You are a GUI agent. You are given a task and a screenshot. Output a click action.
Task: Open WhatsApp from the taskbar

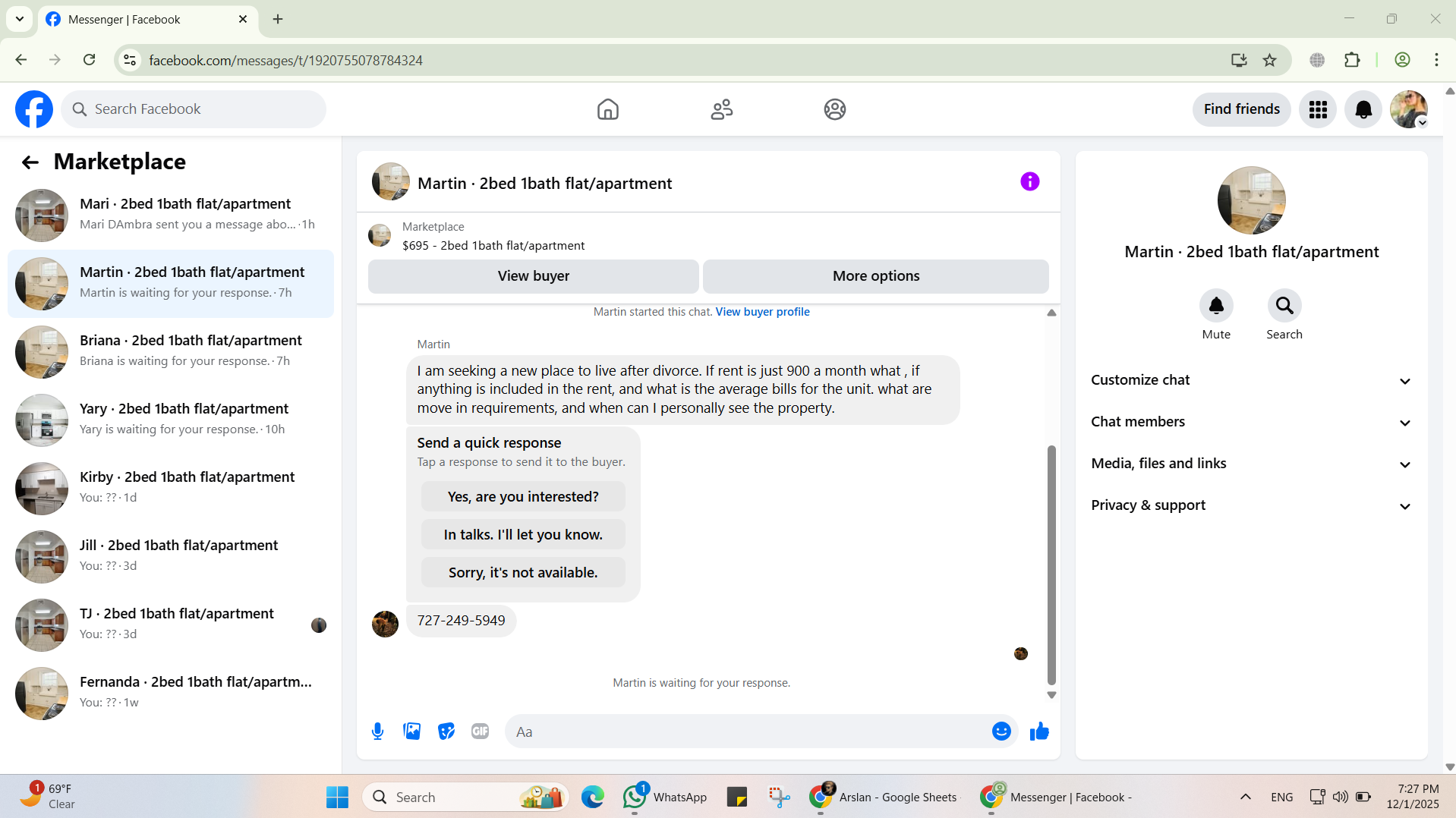pos(665,798)
